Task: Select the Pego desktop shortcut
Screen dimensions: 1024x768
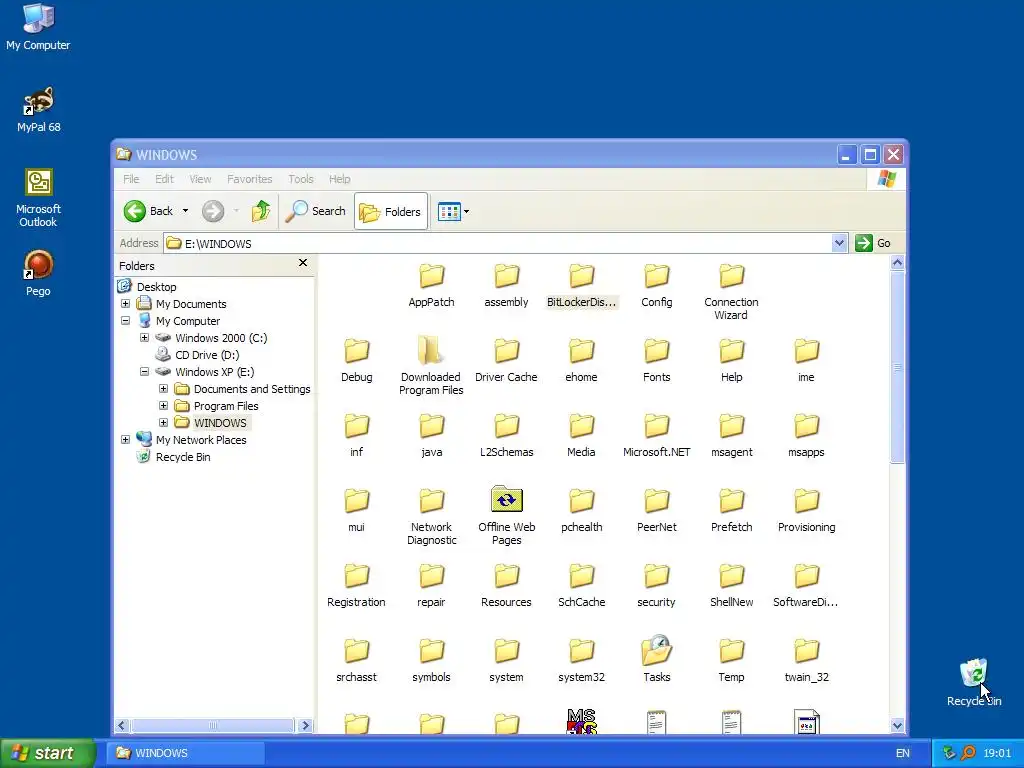Action: pyautogui.click(x=39, y=273)
